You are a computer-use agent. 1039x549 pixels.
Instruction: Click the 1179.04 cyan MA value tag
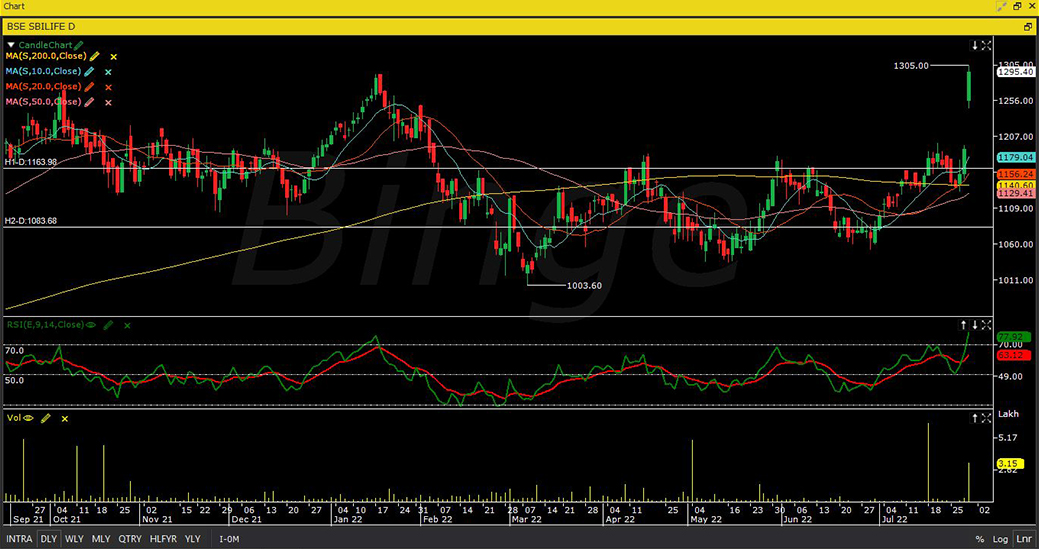click(x=1015, y=158)
